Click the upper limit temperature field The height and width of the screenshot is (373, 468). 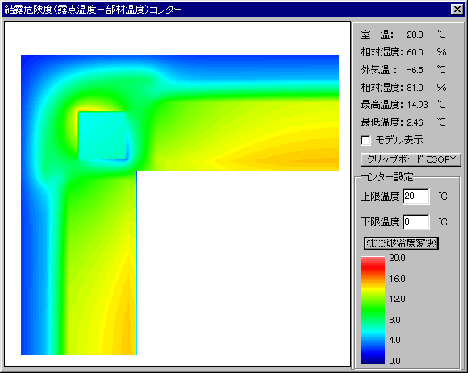click(416, 196)
